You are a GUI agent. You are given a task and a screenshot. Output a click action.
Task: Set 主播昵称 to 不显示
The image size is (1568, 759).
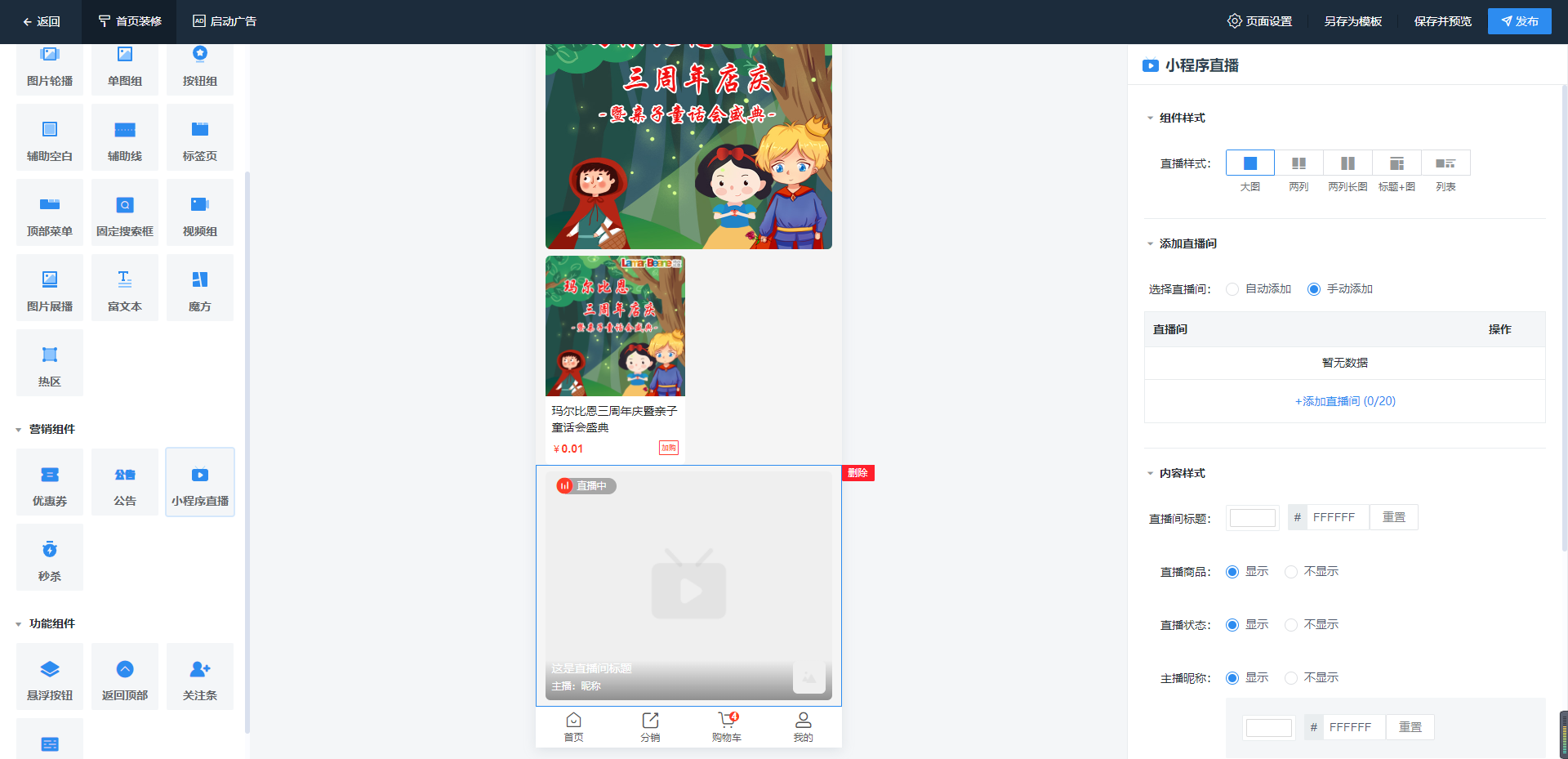tap(1312, 678)
